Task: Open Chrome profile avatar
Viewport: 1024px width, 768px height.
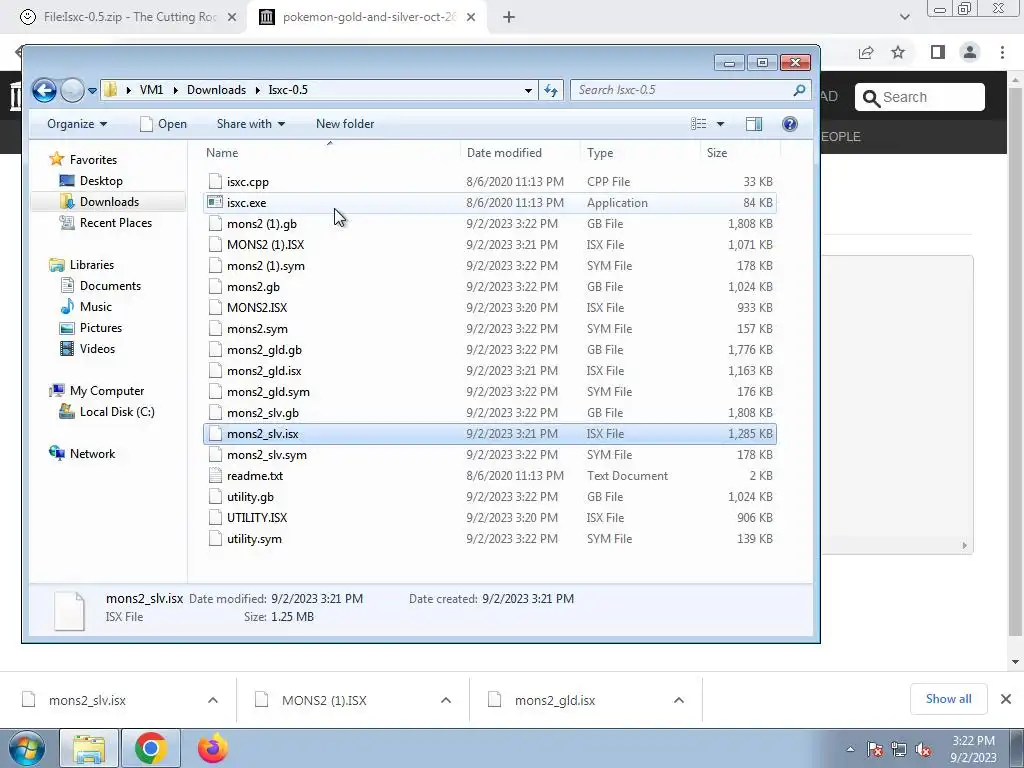Action: point(970,52)
